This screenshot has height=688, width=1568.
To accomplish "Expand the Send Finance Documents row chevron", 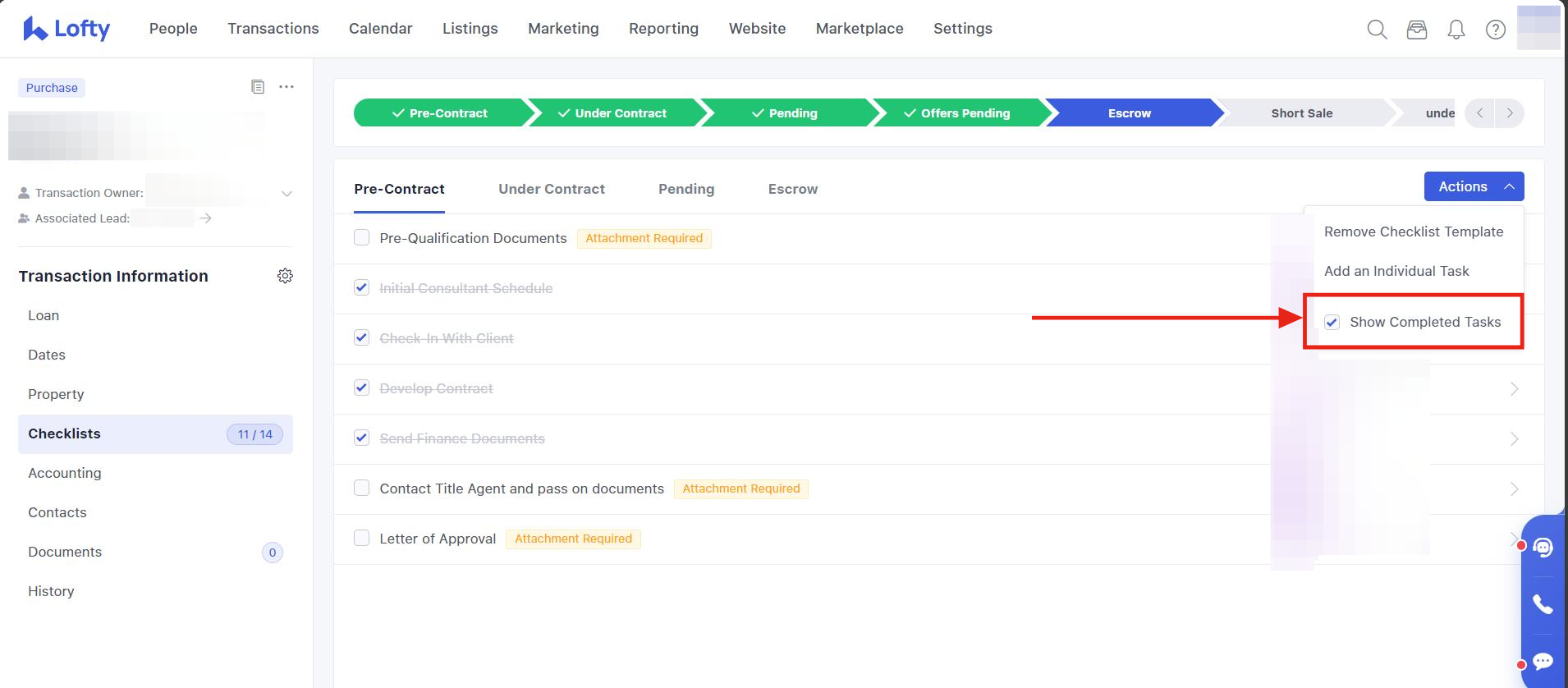I will coord(1514,439).
